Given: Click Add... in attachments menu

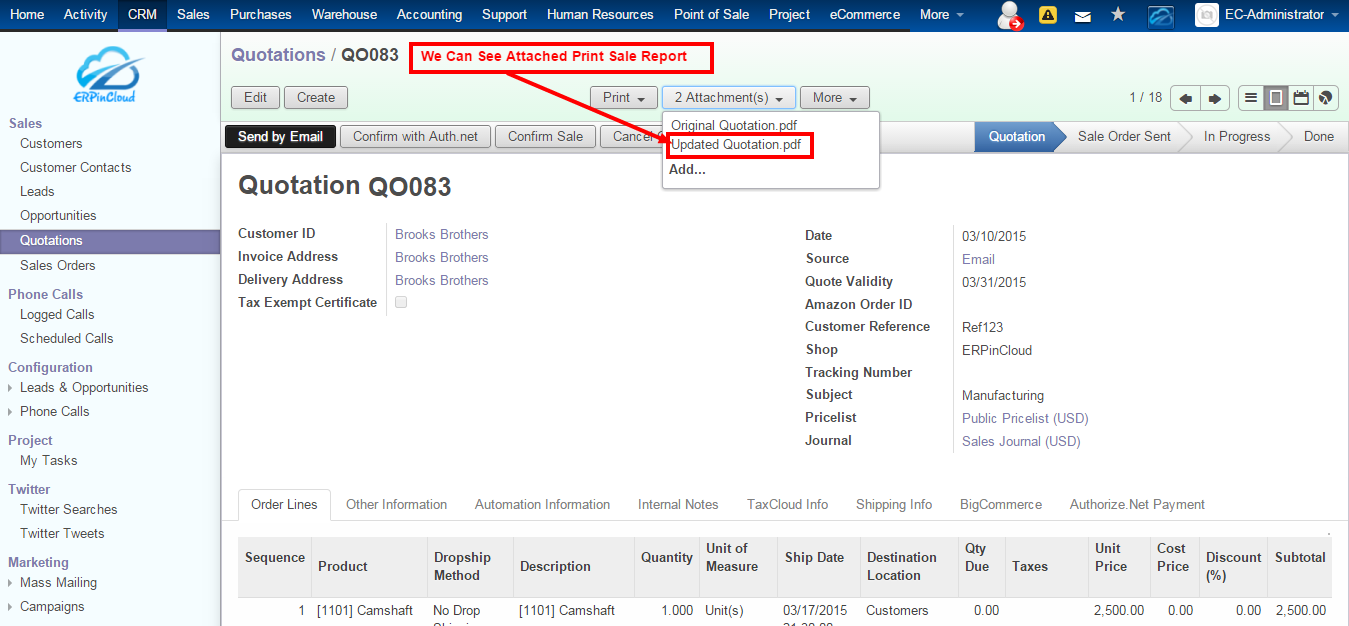Looking at the screenshot, I should pos(687,170).
